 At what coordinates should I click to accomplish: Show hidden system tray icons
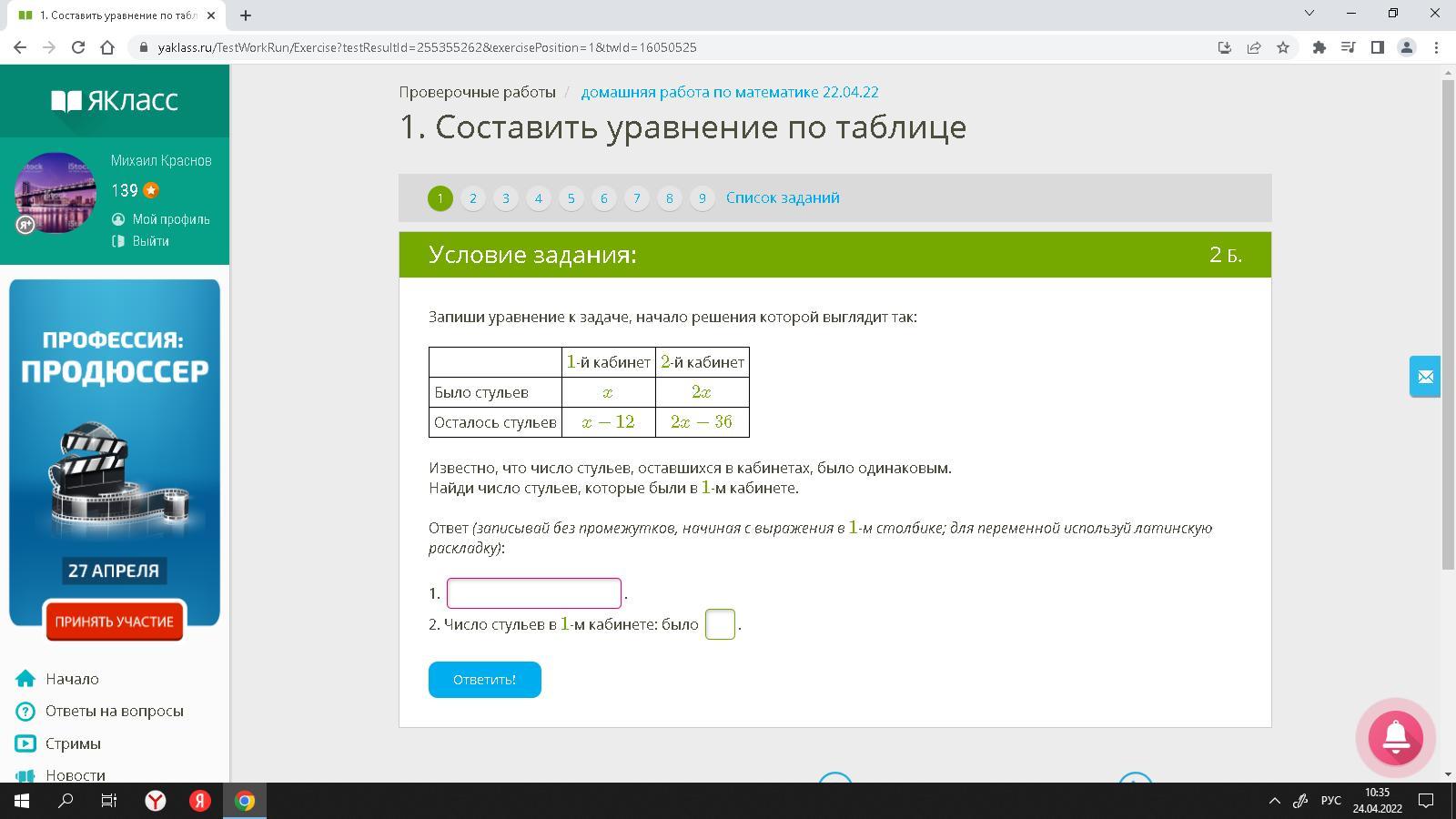tap(1274, 801)
